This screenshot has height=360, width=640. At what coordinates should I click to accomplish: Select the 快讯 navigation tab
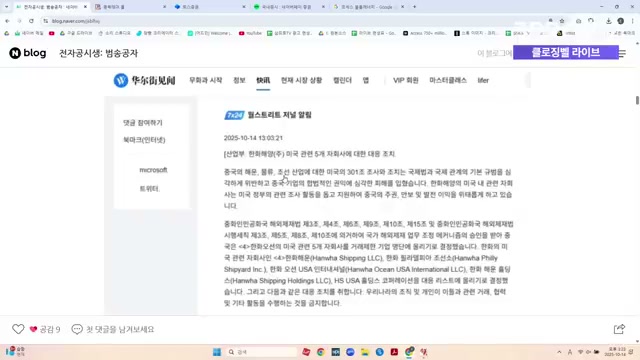tap(263, 80)
